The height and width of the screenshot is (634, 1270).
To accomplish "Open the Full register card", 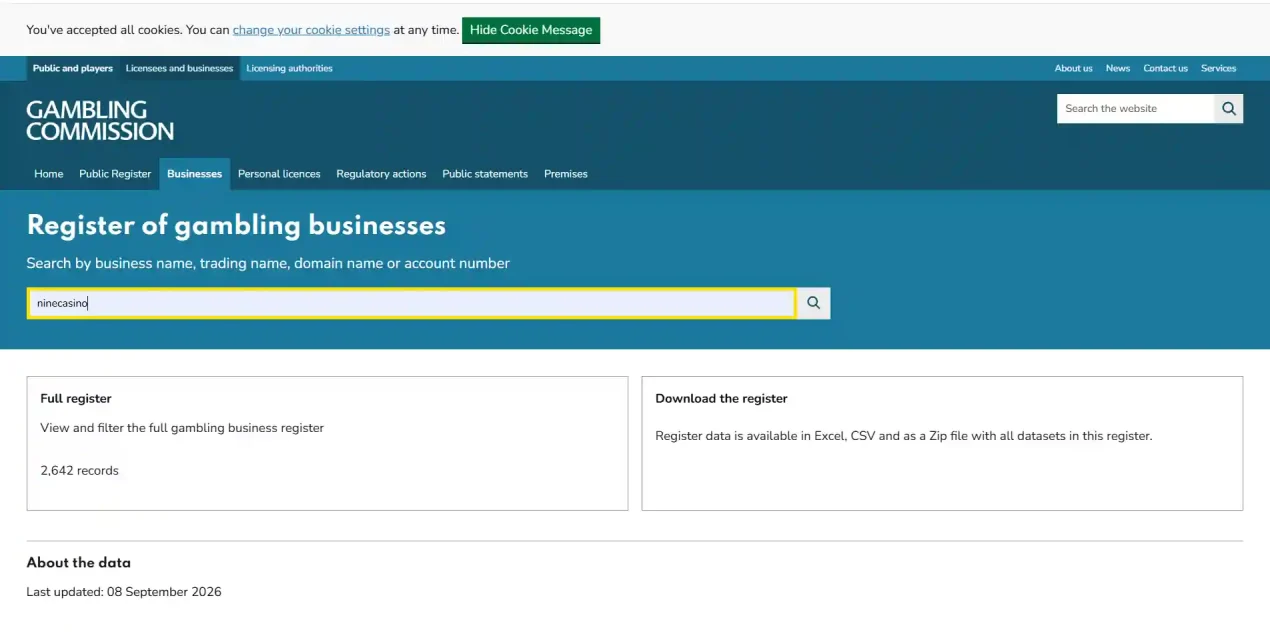I will click(x=327, y=443).
